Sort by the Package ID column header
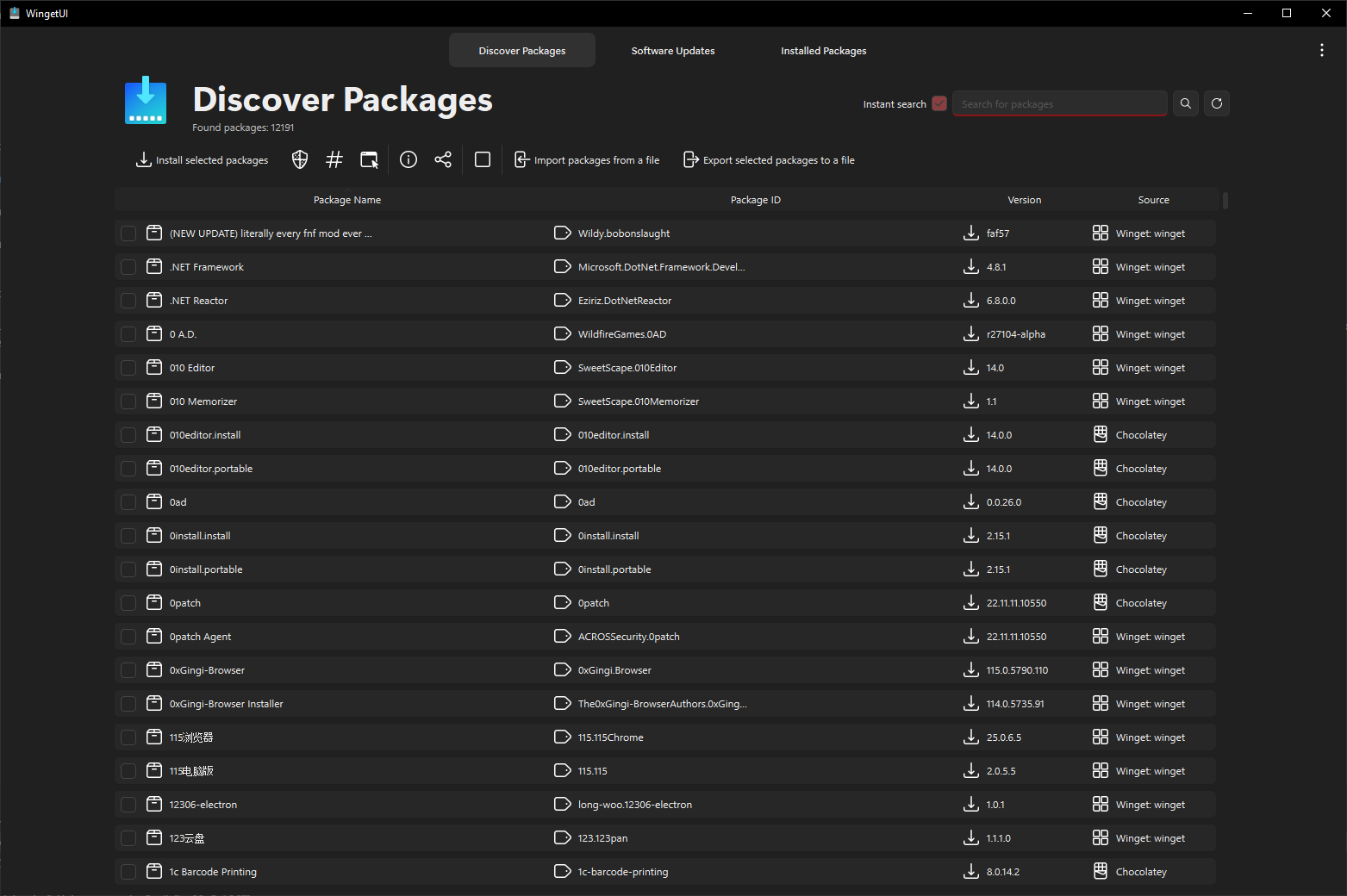Image resolution: width=1347 pixels, height=896 pixels. coord(756,199)
